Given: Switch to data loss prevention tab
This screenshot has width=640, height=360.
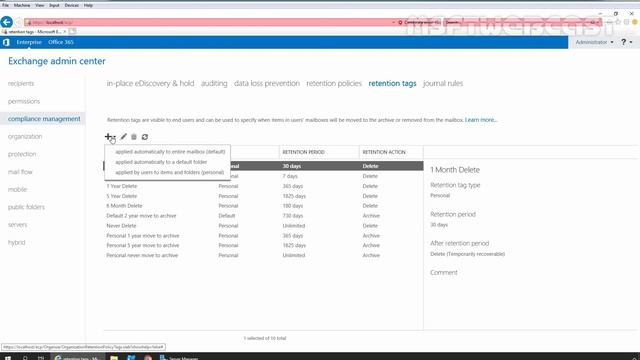Looking at the screenshot, I should click(x=267, y=83).
